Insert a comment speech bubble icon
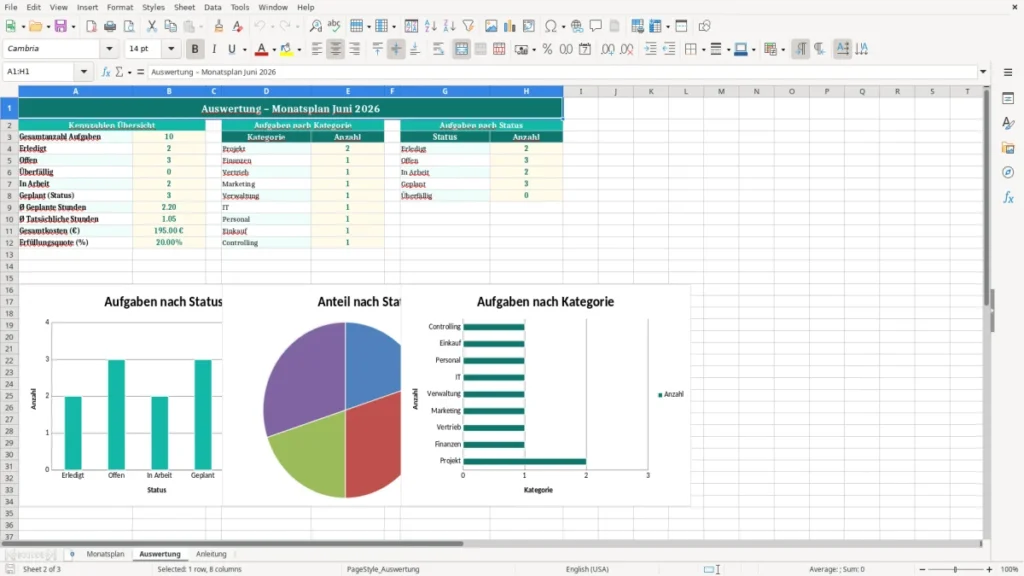 pyautogui.click(x=596, y=26)
